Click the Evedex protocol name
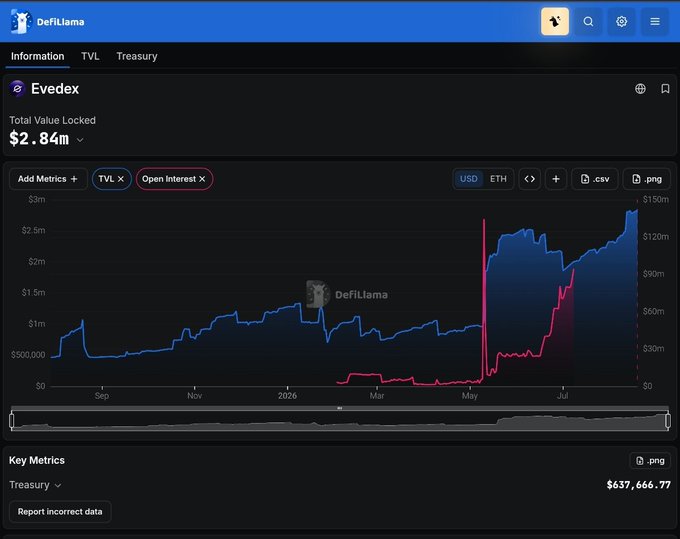The image size is (680, 539). (x=55, y=89)
